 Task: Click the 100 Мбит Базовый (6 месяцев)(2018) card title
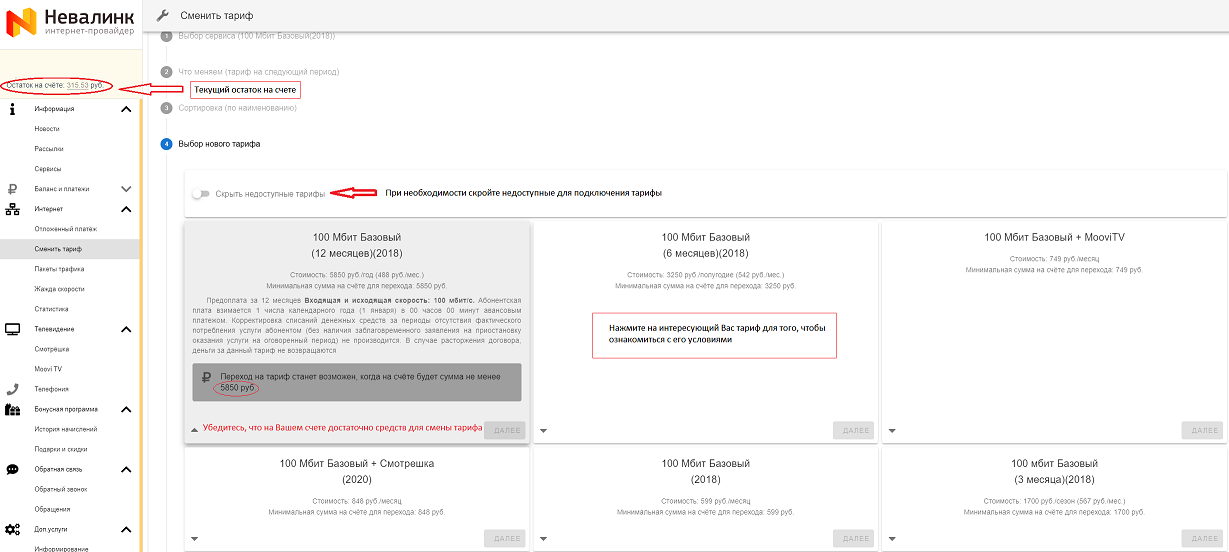(x=705, y=245)
